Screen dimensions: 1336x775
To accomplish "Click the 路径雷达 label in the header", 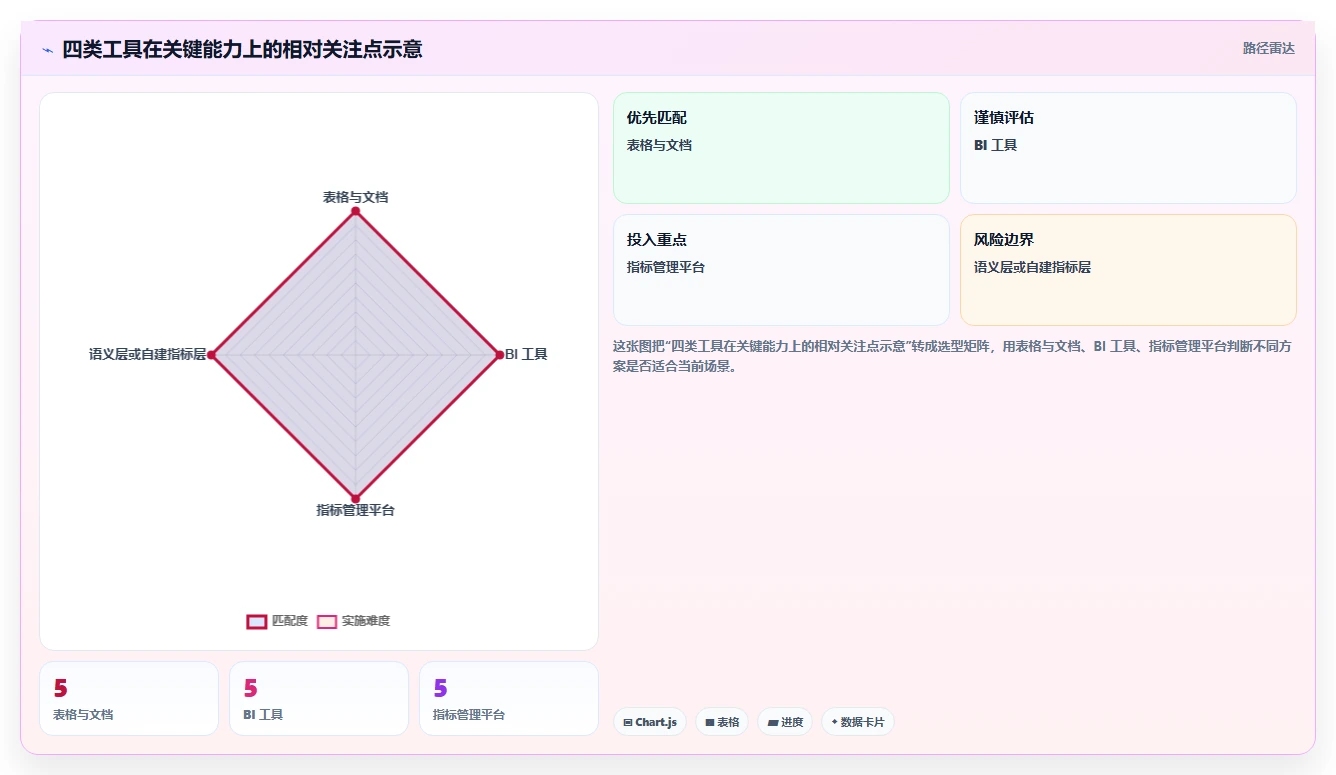I will 1268,48.
